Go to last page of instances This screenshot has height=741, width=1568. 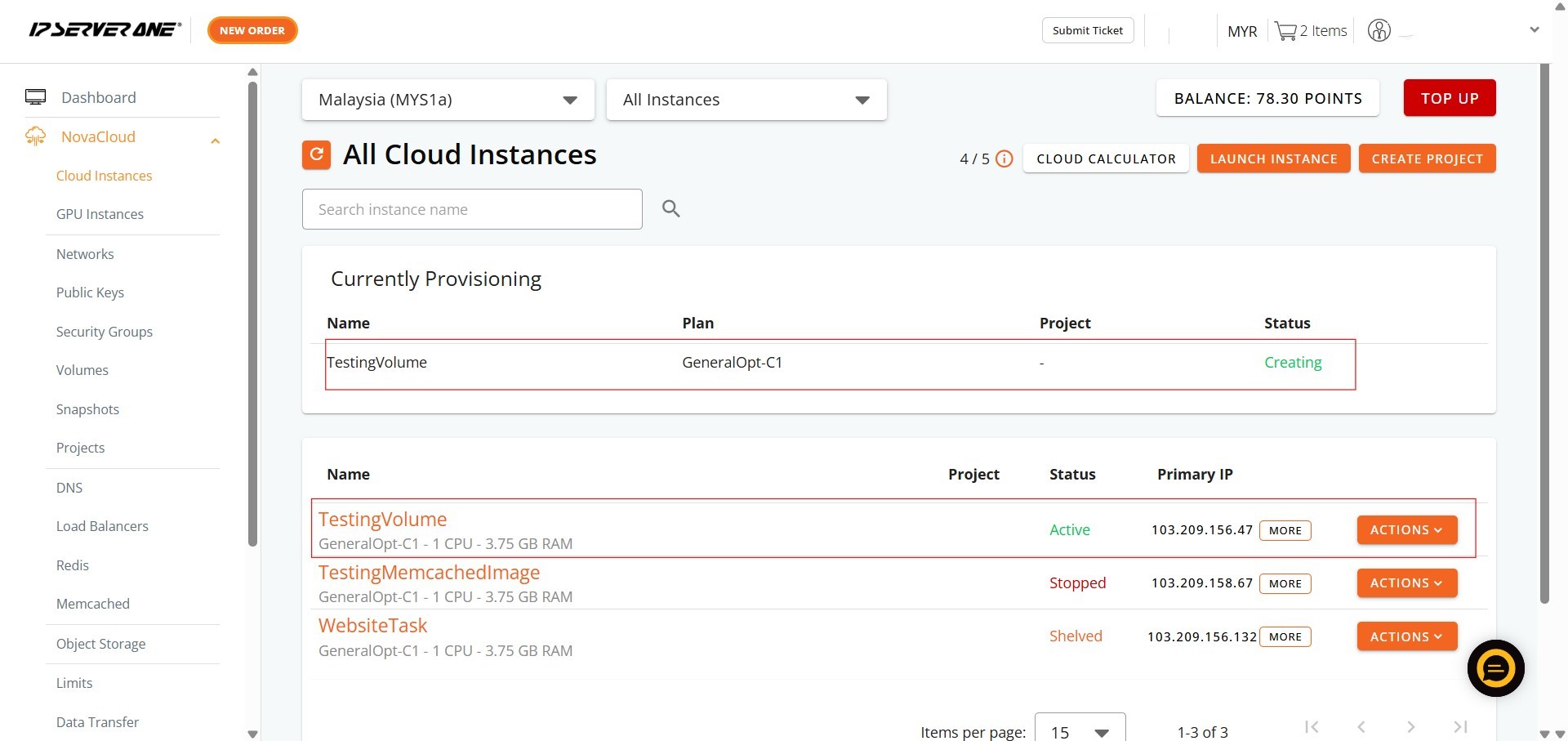pos(1460,726)
